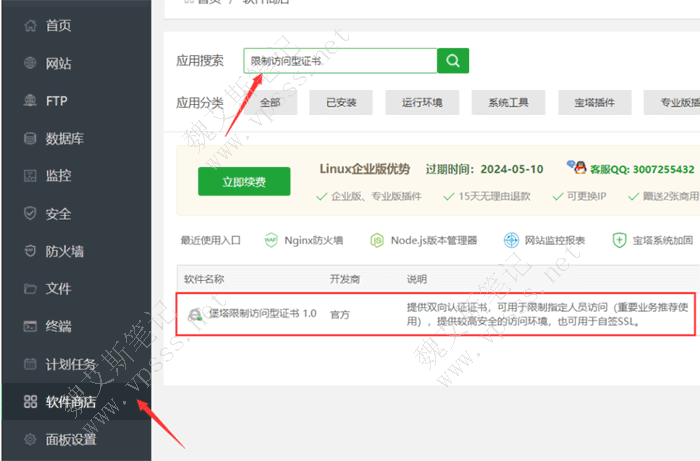This screenshot has width=700, height=461.
Task: Select the 系统工具 category tab
Action: (508, 103)
